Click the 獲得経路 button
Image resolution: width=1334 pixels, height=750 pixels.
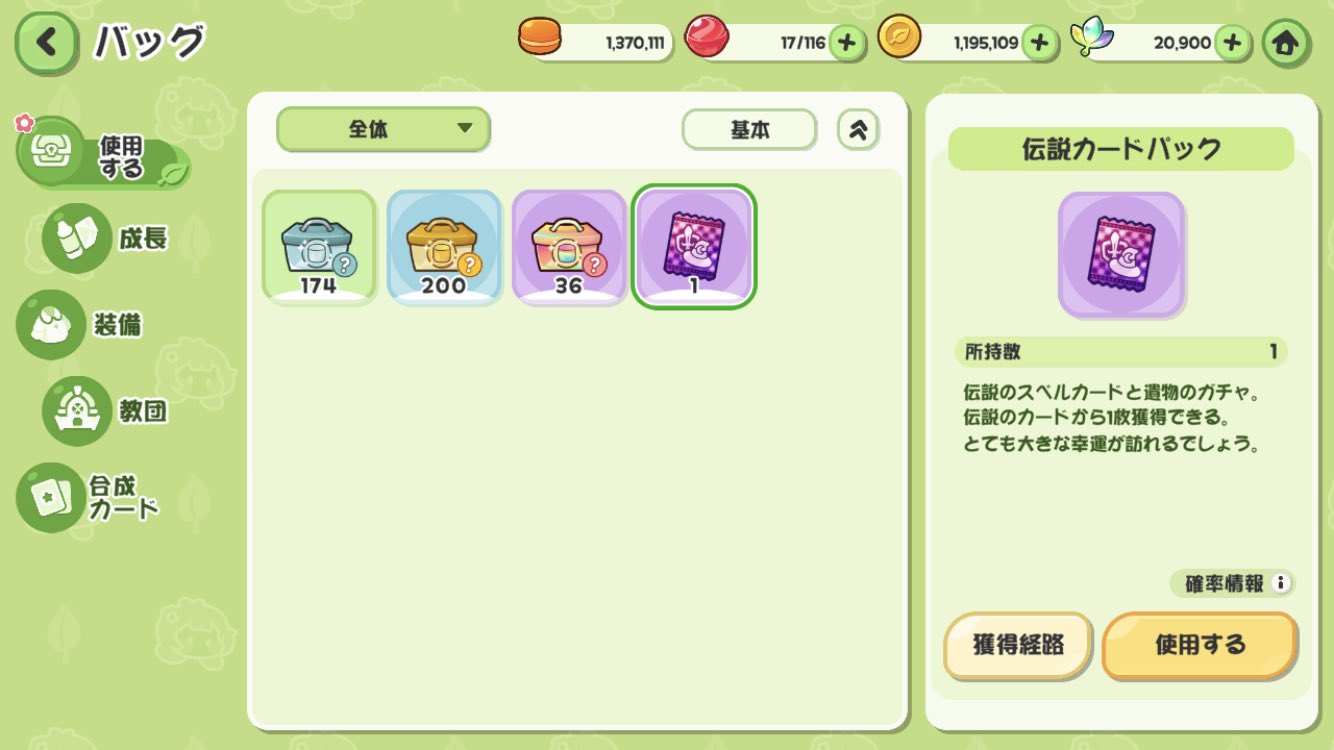pos(1018,646)
